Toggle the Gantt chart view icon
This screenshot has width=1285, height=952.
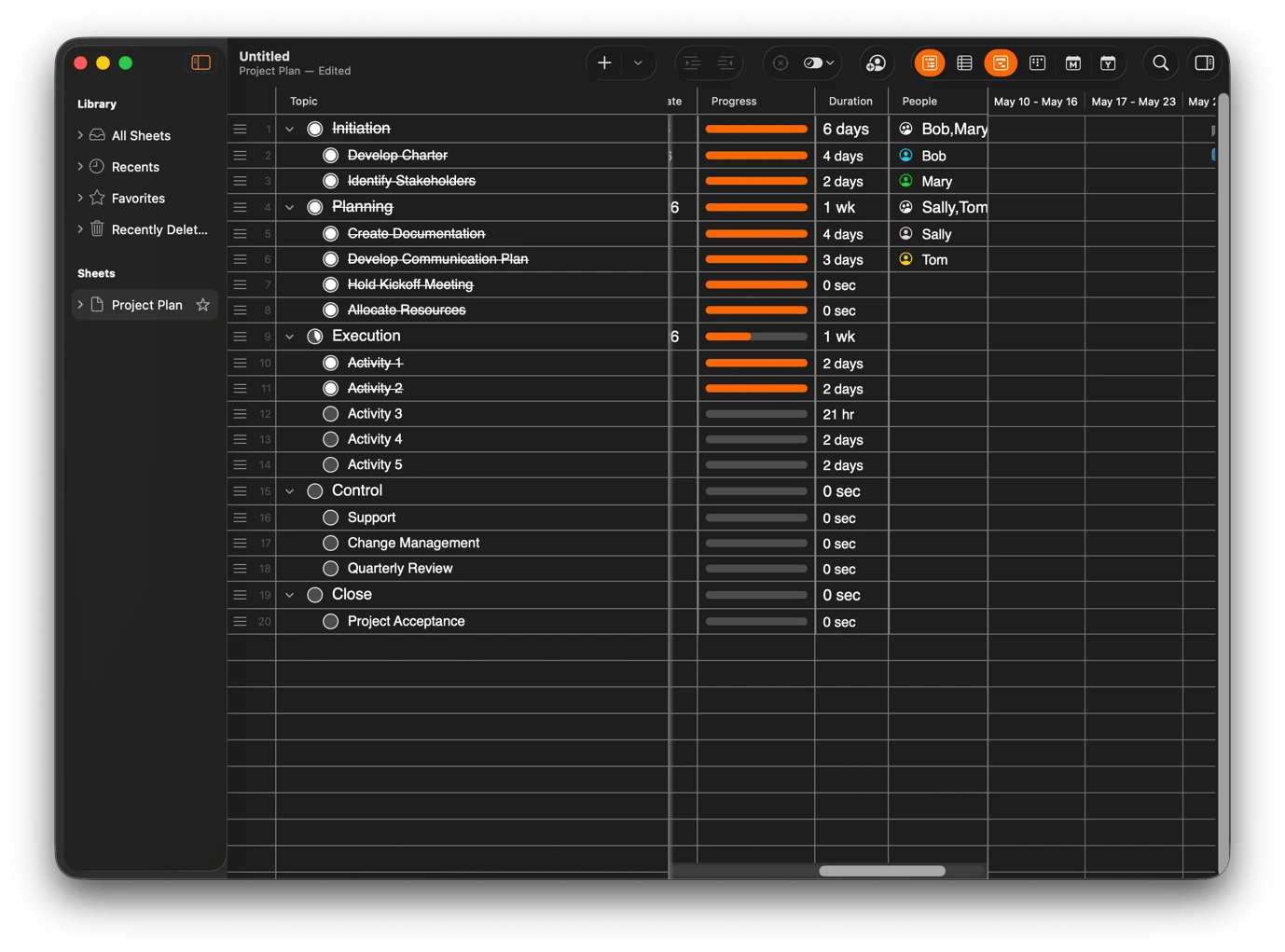tap(1001, 62)
